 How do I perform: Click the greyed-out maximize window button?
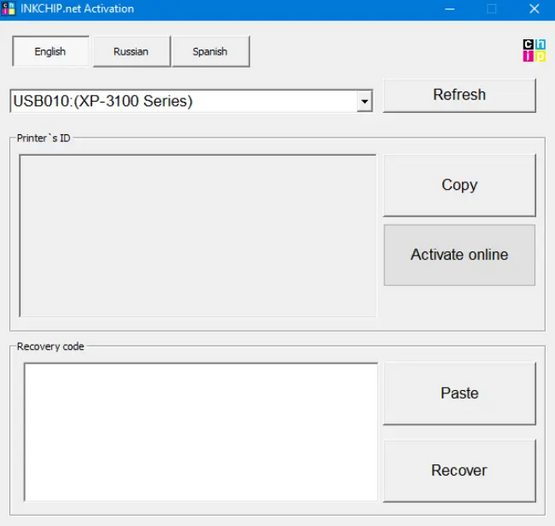492,9
